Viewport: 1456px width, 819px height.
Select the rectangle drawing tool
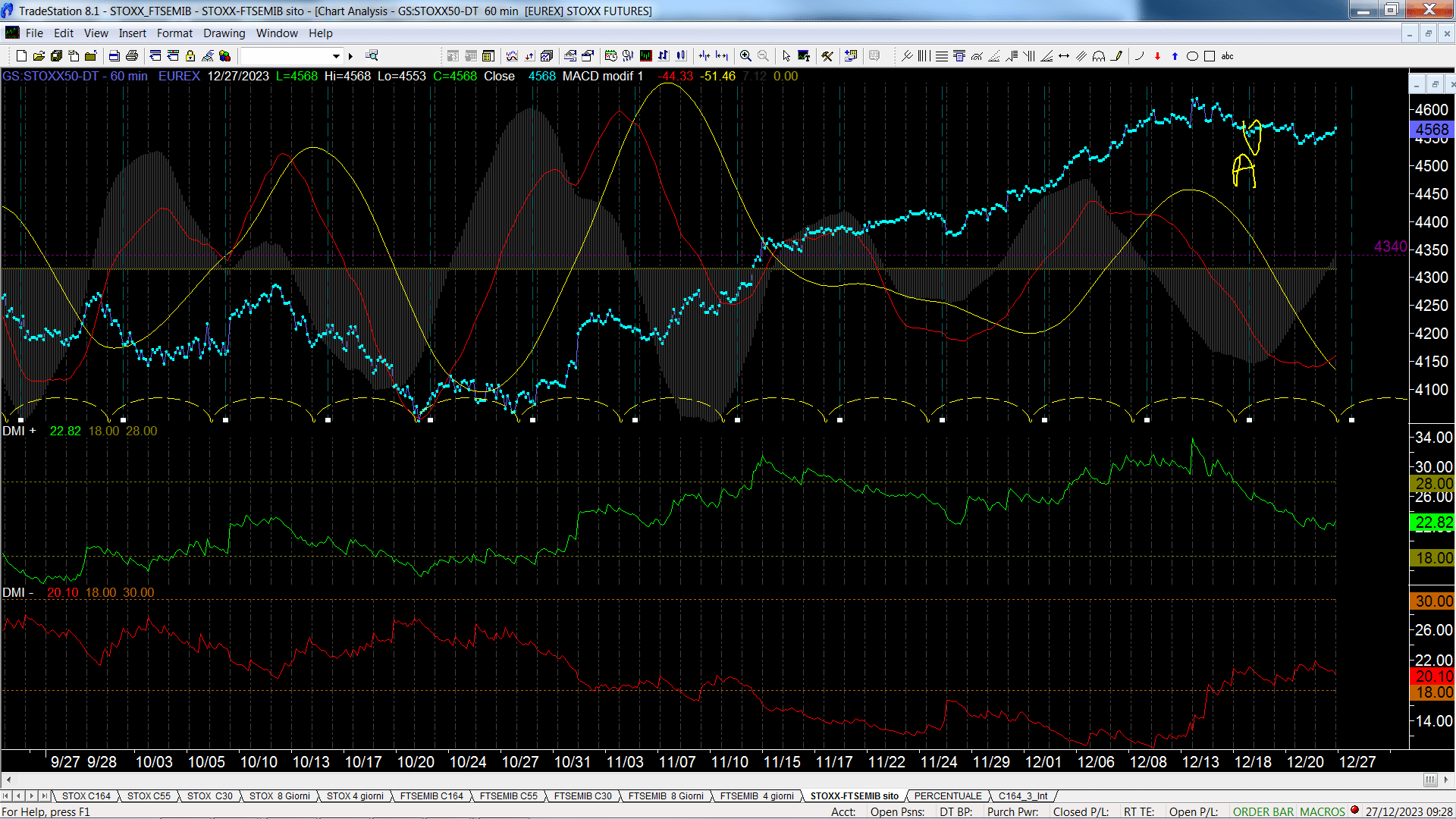tap(1210, 56)
